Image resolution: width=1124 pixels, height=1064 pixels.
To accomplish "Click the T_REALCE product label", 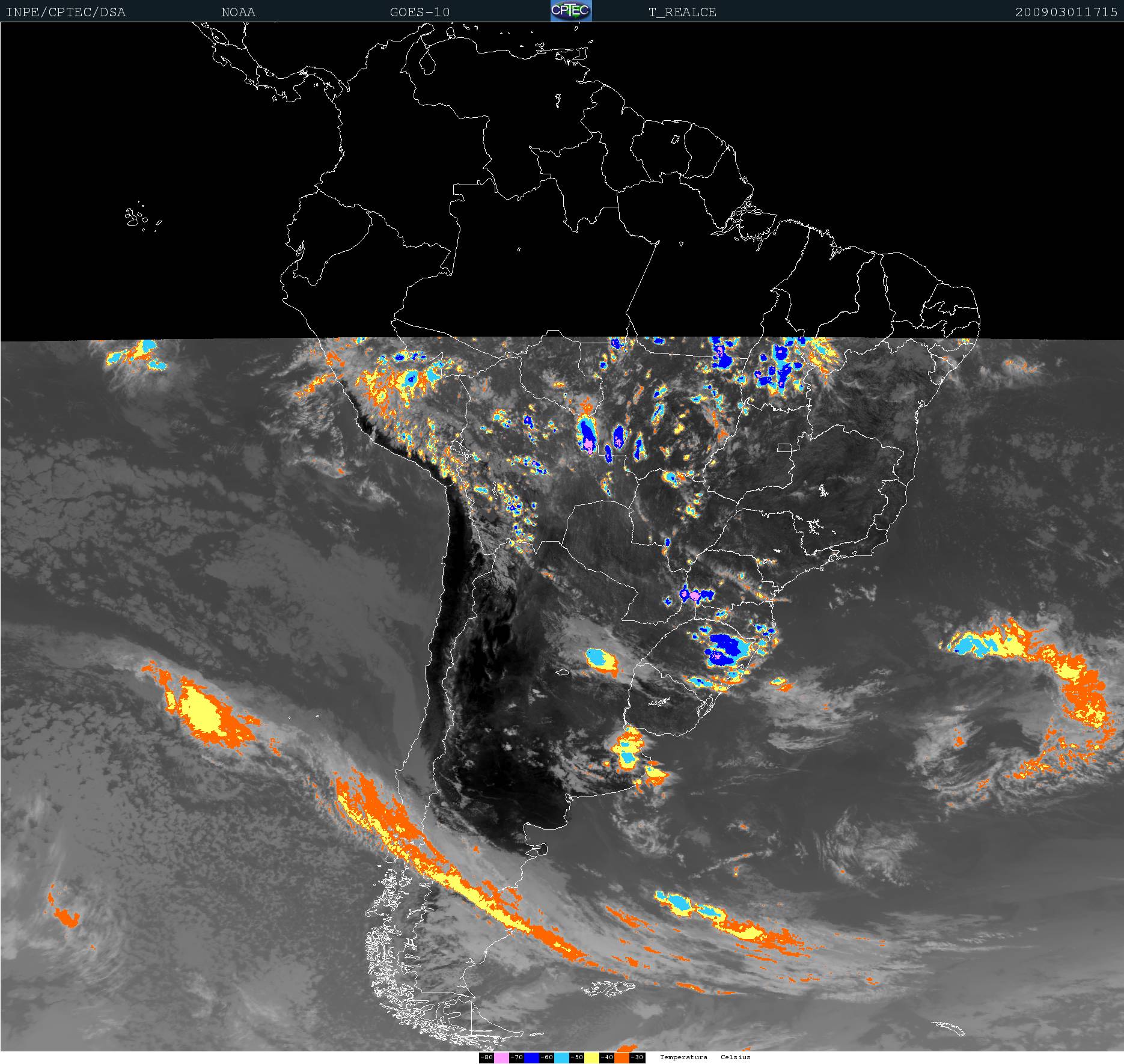I will tap(682, 12).
